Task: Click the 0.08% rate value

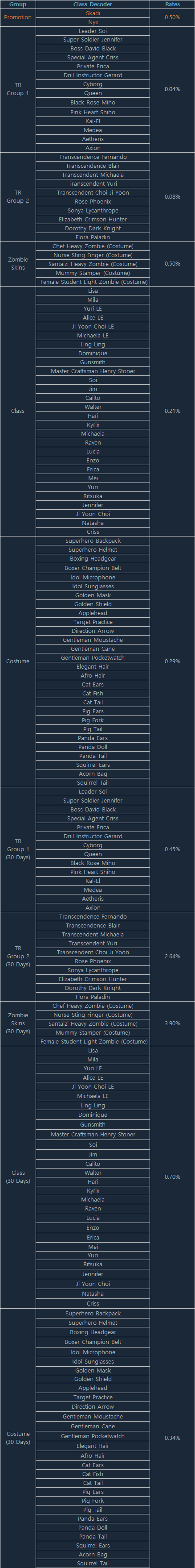Action: [173, 197]
